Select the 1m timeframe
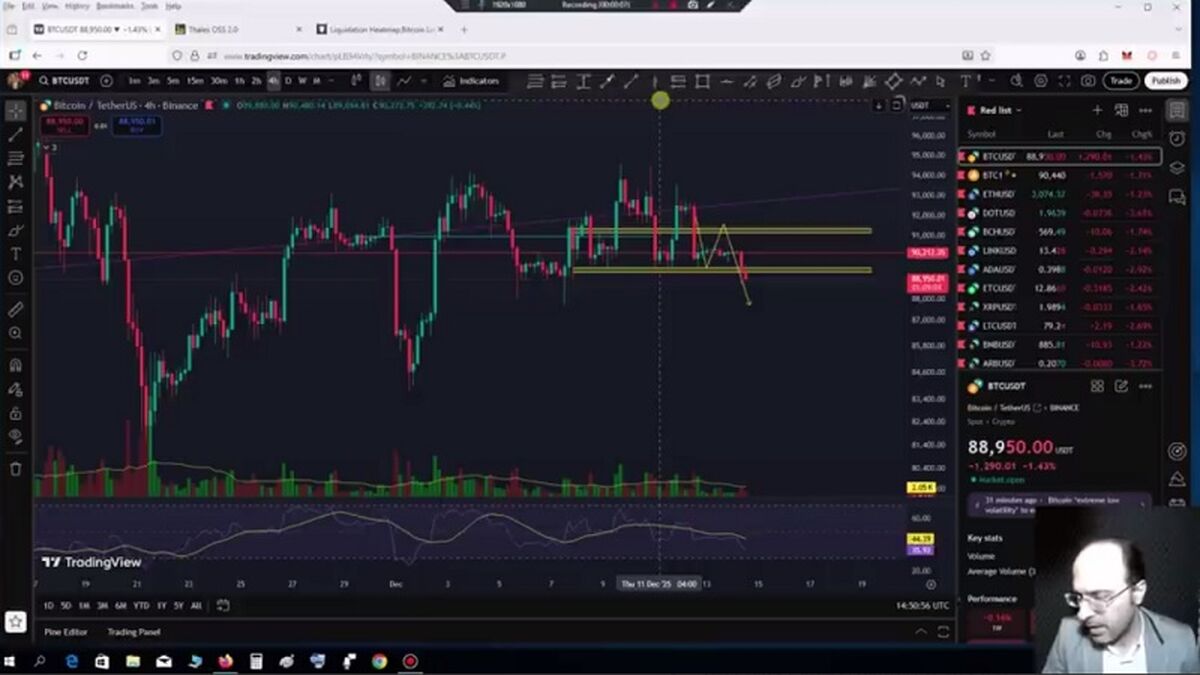The width and height of the screenshot is (1200, 675). click(134, 81)
